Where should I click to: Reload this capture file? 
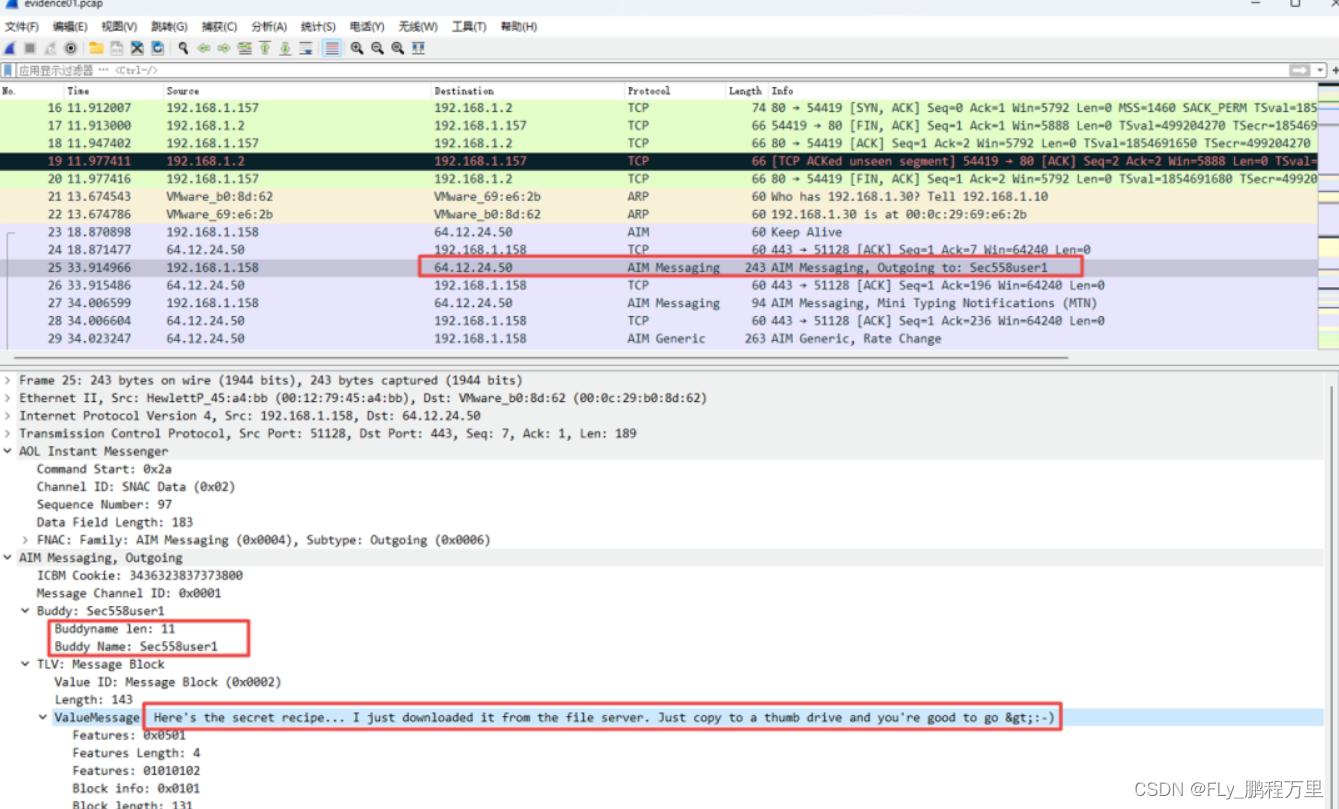157,48
